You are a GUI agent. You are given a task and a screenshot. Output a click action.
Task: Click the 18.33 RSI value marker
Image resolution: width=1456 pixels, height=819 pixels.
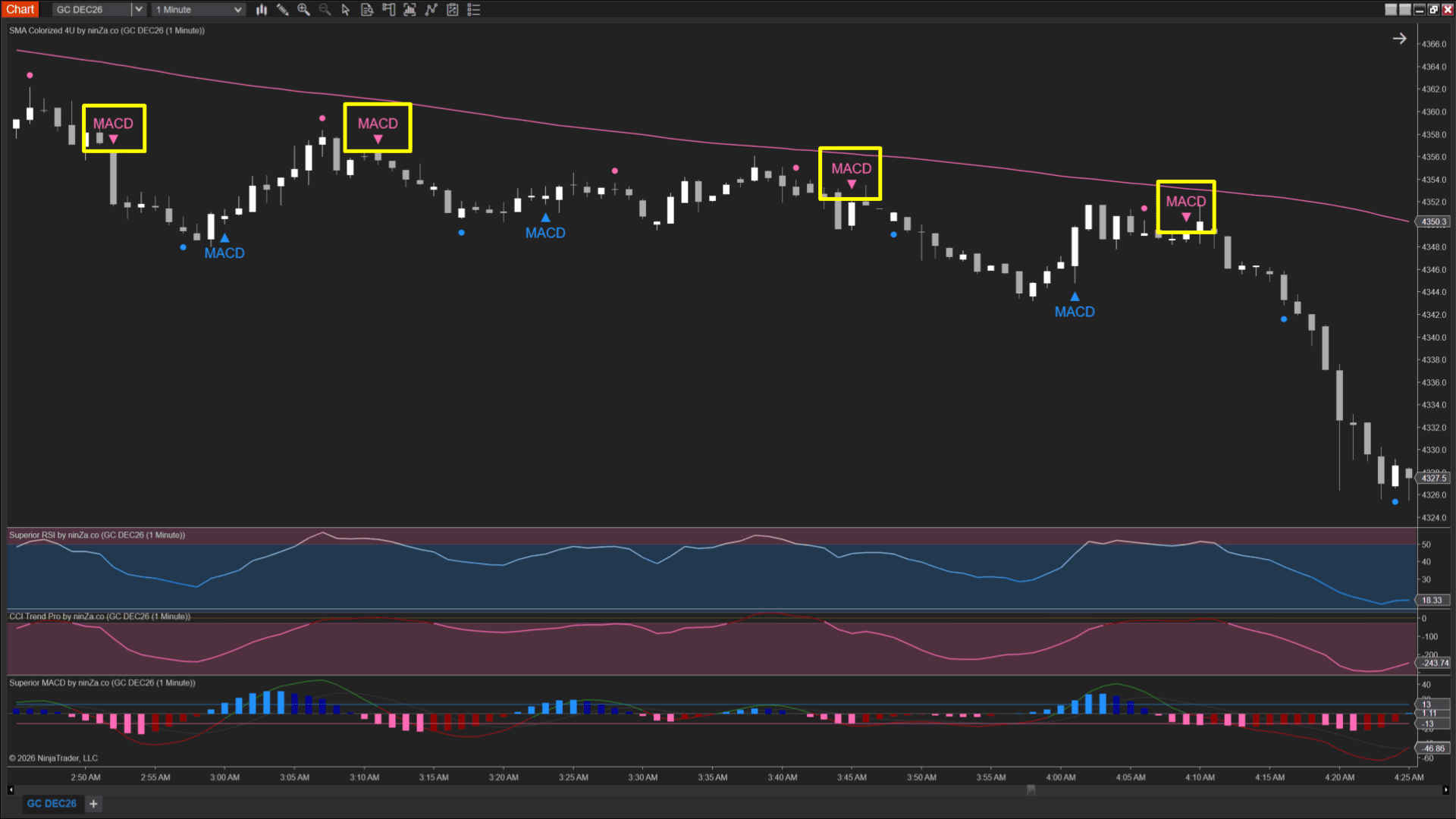pos(1432,601)
